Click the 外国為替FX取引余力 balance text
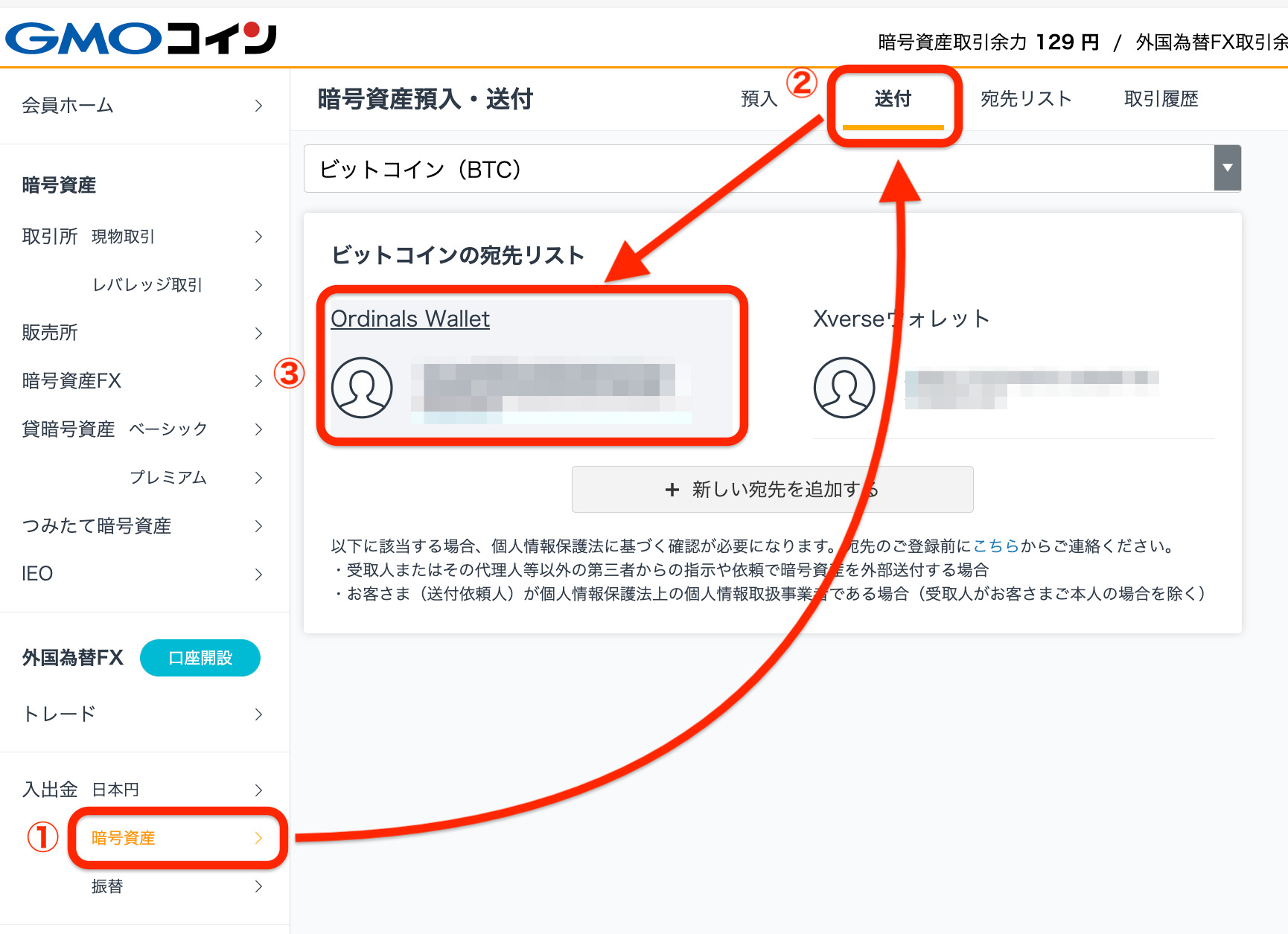The image size is (1288, 934). click(x=1211, y=42)
